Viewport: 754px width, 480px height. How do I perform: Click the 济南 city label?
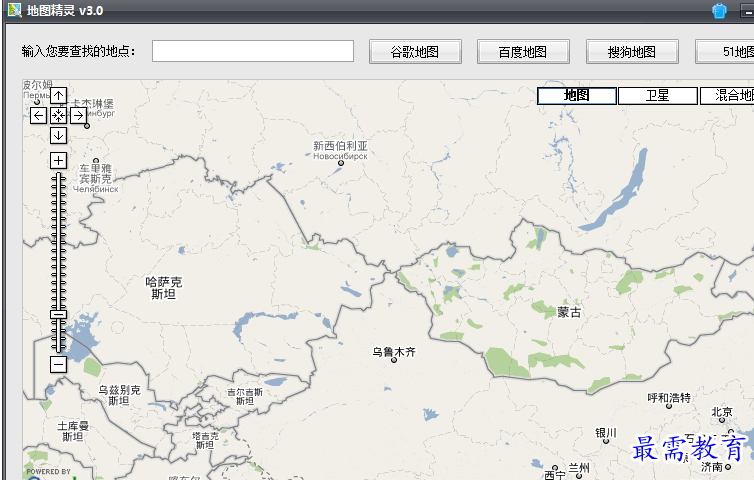[712, 467]
